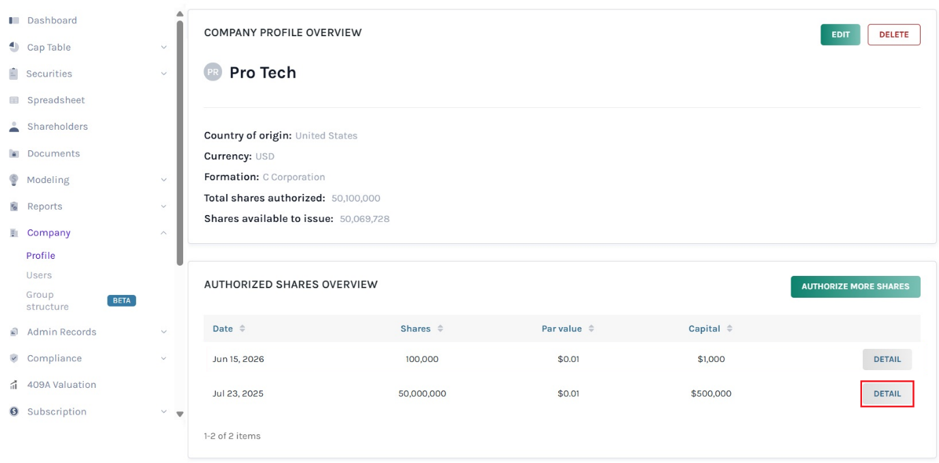Open Detail for Jun 15, 2026 row
Screen dimensions: 939x463
[x=887, y=359]
